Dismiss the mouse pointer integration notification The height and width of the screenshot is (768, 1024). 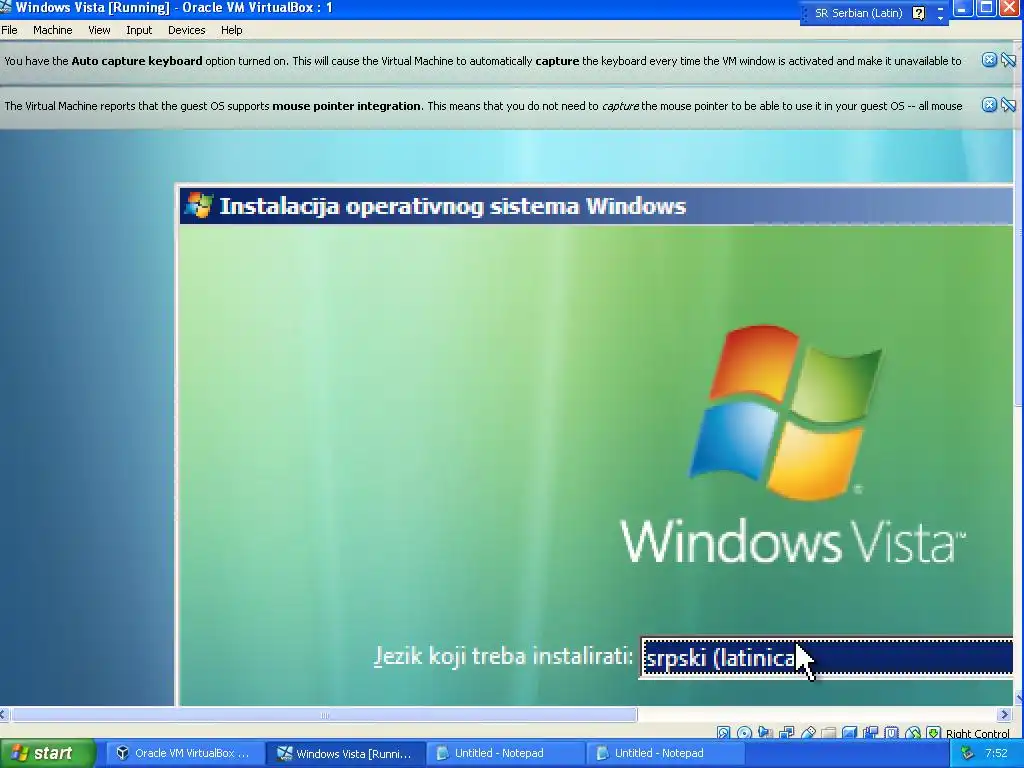pos(989,104)
